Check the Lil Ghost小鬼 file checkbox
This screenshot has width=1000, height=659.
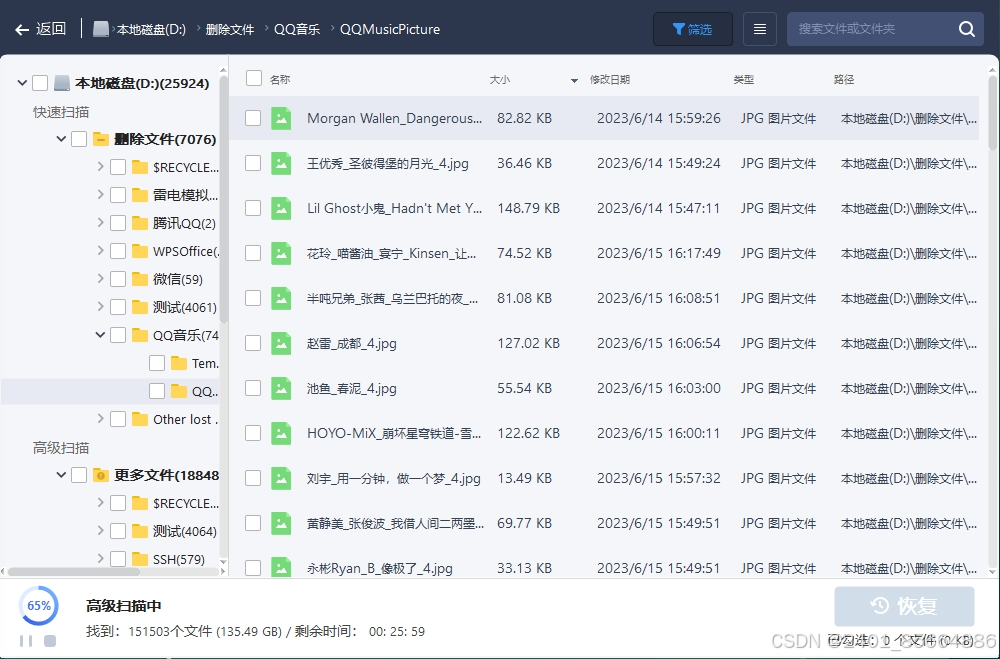pyautogui.click(x=253, y=208)
